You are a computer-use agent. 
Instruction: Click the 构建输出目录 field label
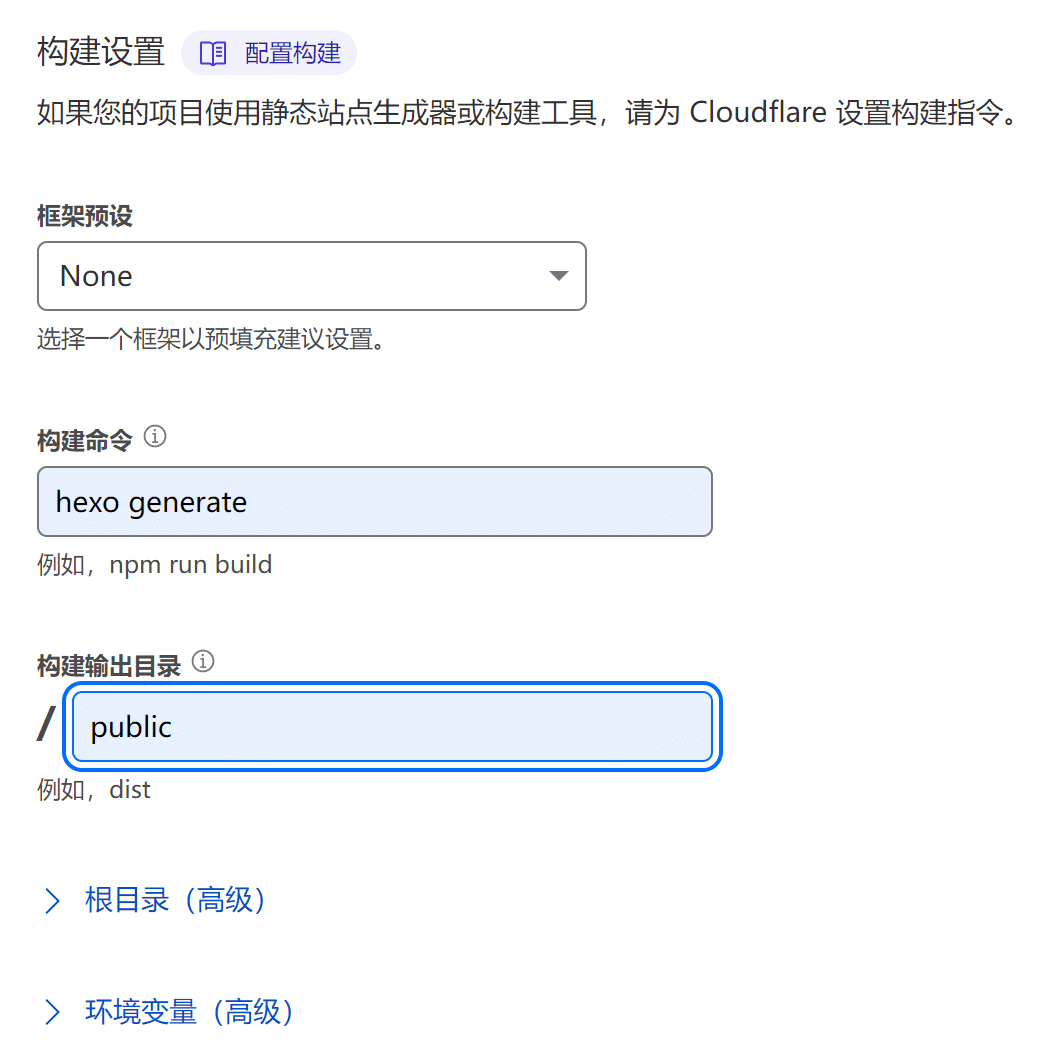pos(109,666)
